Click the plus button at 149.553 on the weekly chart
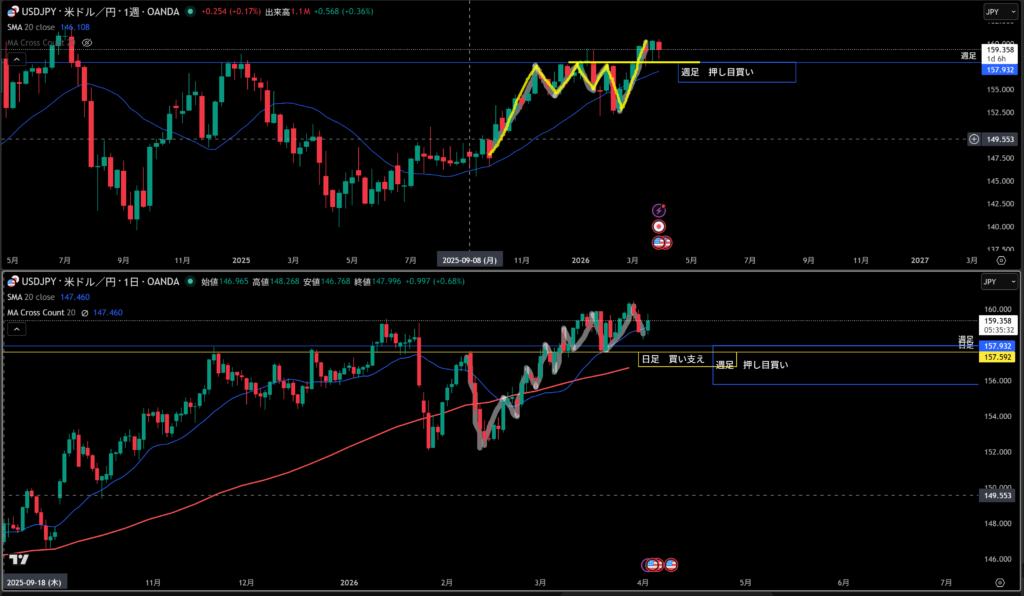This screenshot has width=1024, height=596. tap(974, 139)
